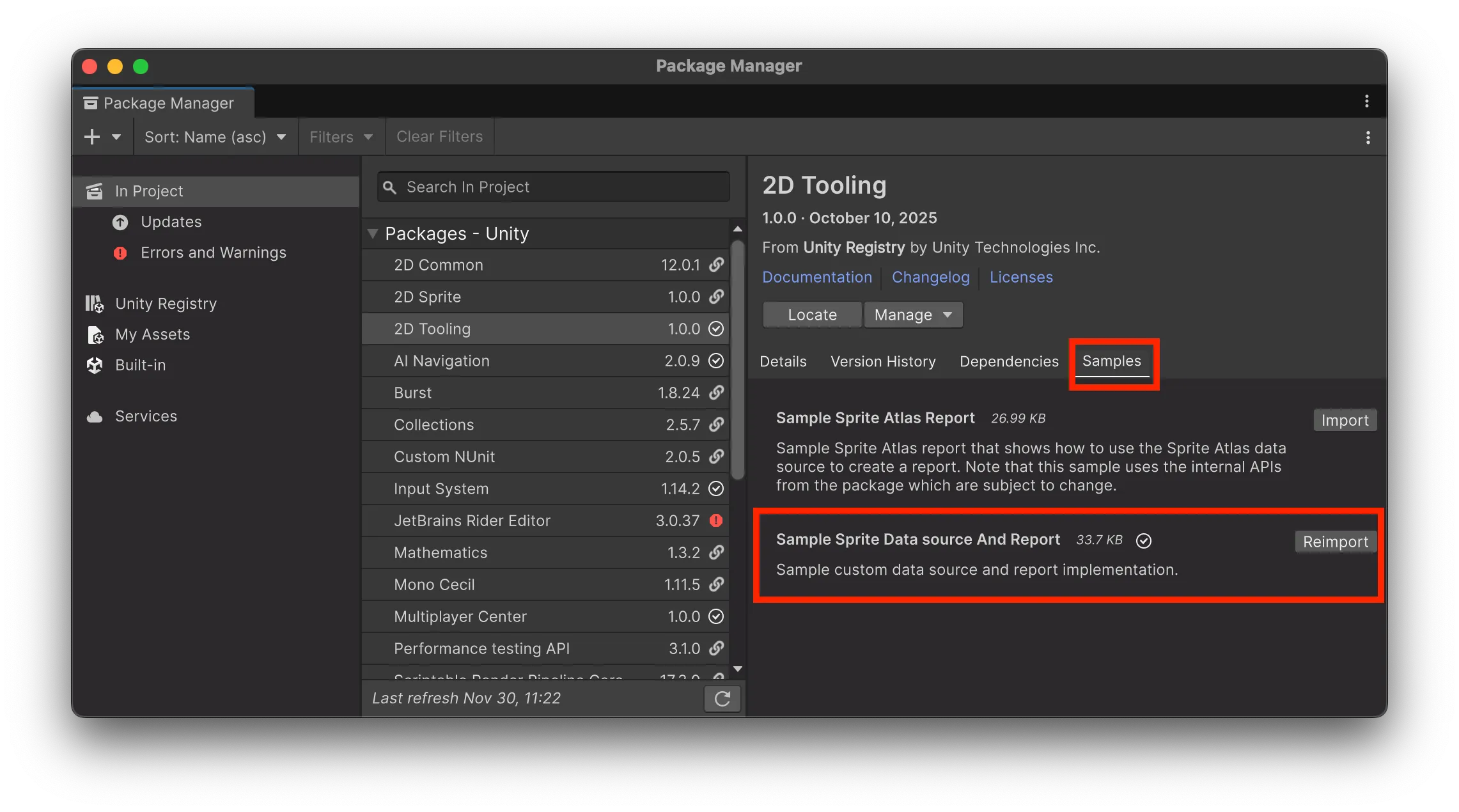Import the Sample Sprite Atlas Report
The width and height of the screenshot is (1459, 812).
coord(1345,420)
